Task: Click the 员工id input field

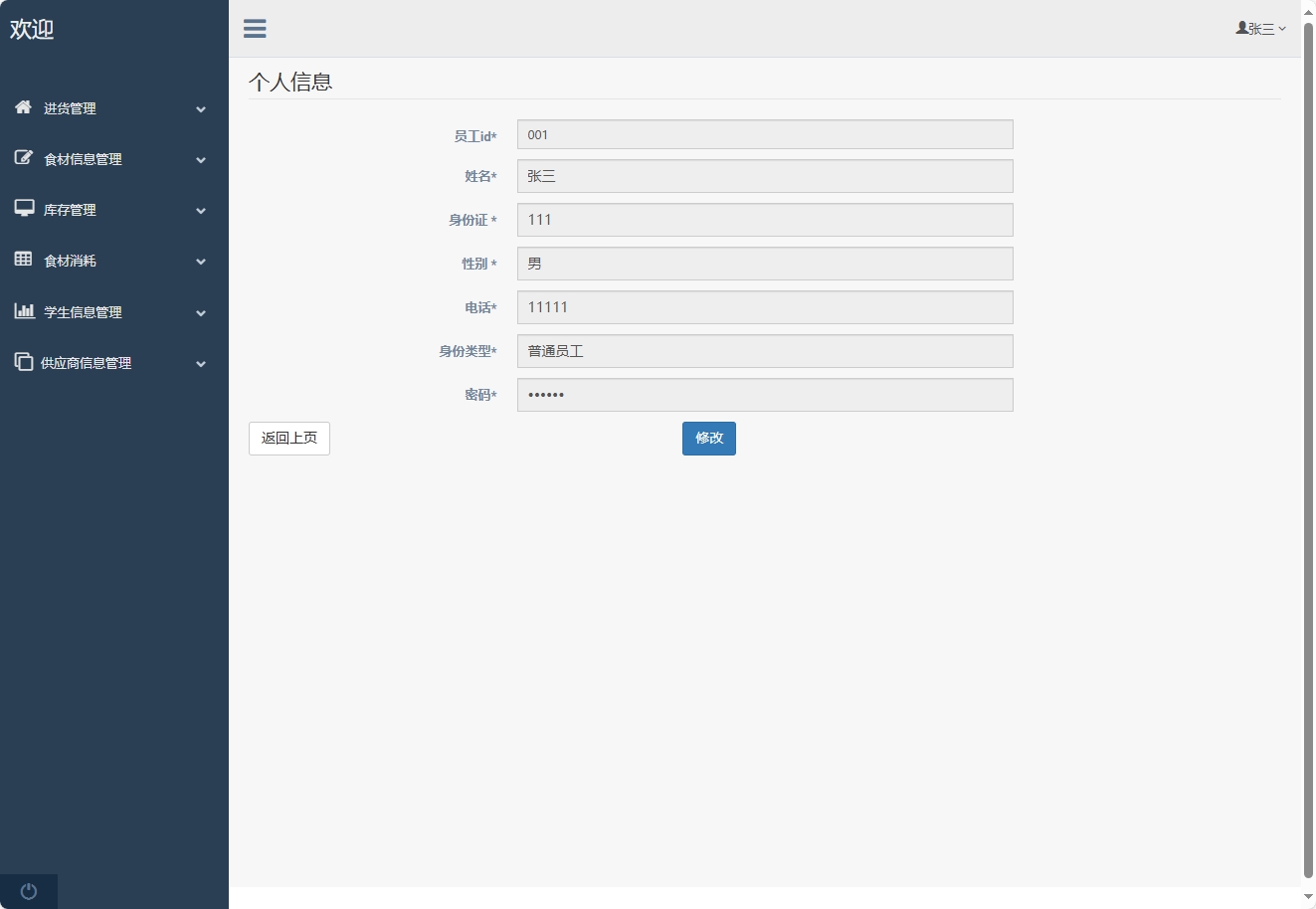Action: point(765,134)
